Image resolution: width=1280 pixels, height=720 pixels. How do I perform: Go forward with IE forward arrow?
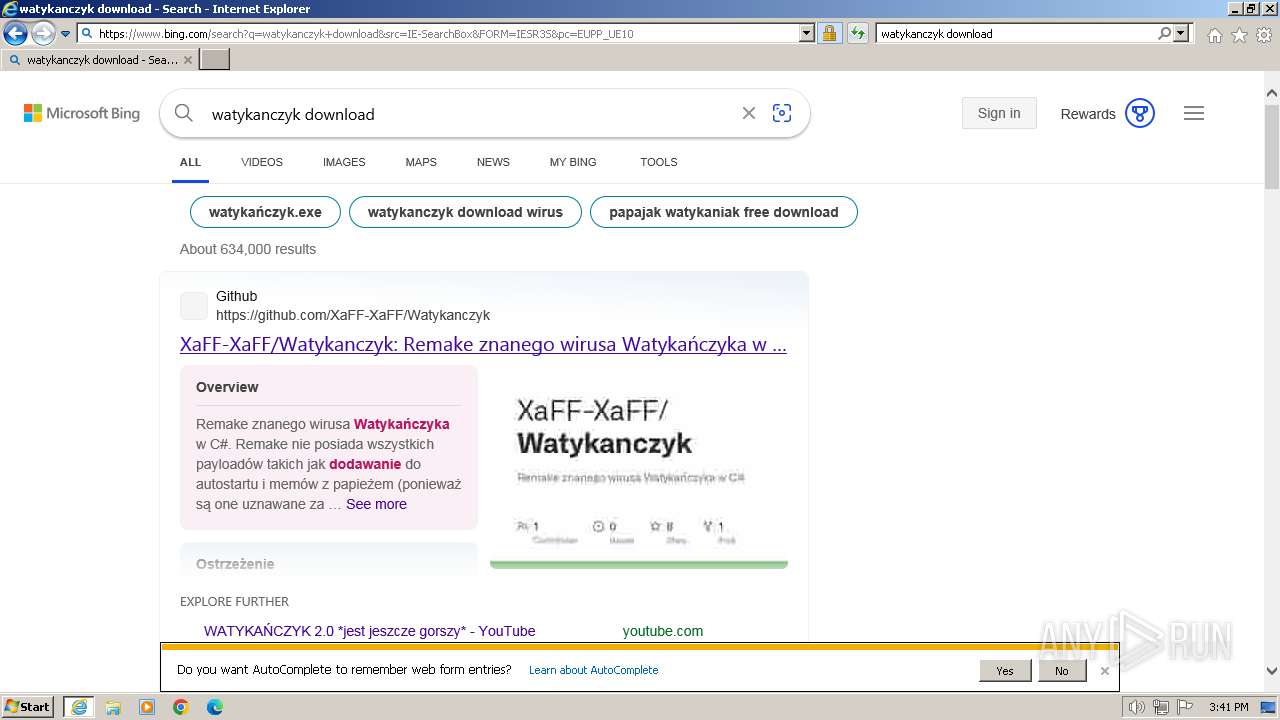pyautogui.click(x=42, y=33)
